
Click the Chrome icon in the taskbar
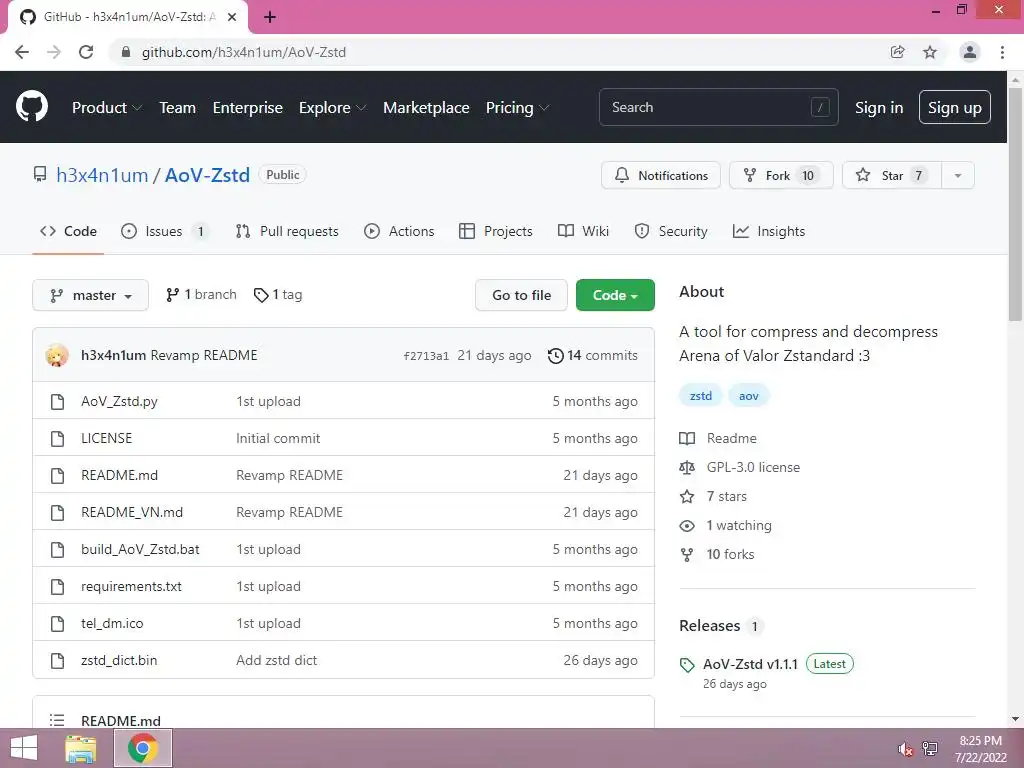(x=143, y=748)
